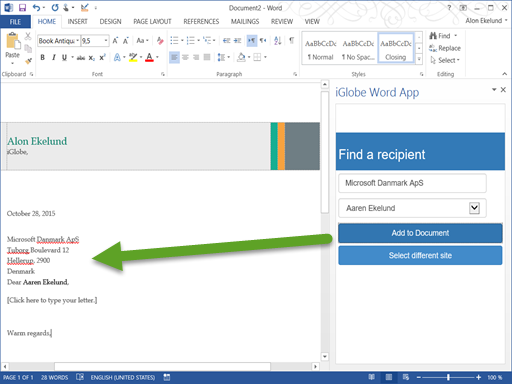The height and width of the screenshot is (384, 512).
Task: Open the font size dropdown
Action: click(106, 41)
